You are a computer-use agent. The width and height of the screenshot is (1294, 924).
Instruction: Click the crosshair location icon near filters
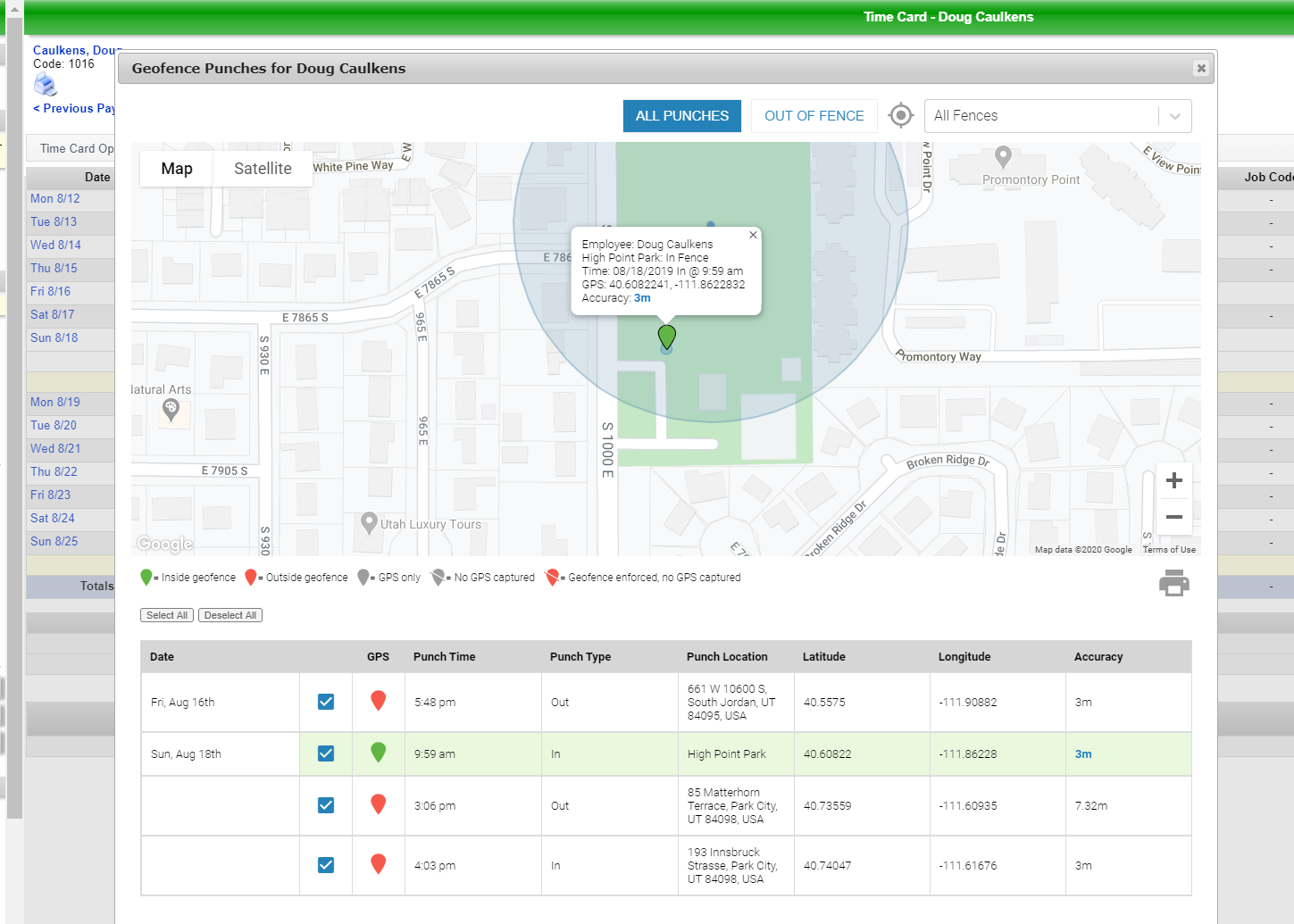pyautogui.click(x=900, y=115)
